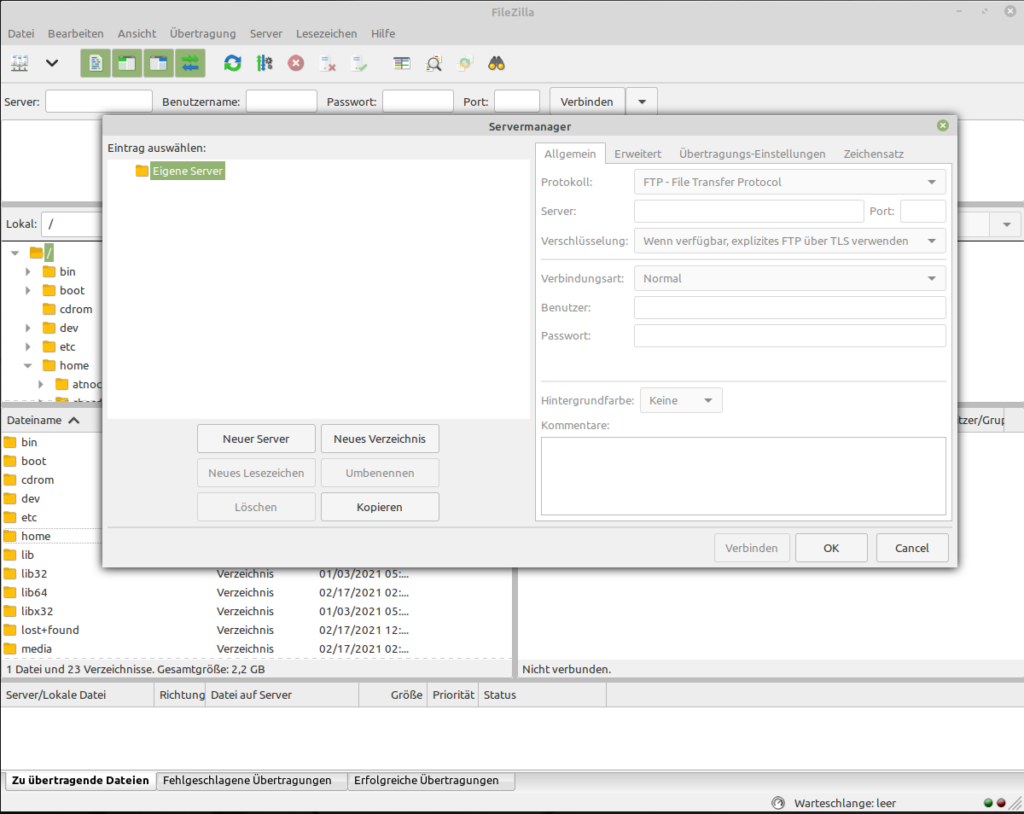Click the quickconnect Passwort field in the toolbar row
The width and height of the screenshot is (1024, 814).
[418, 101]
